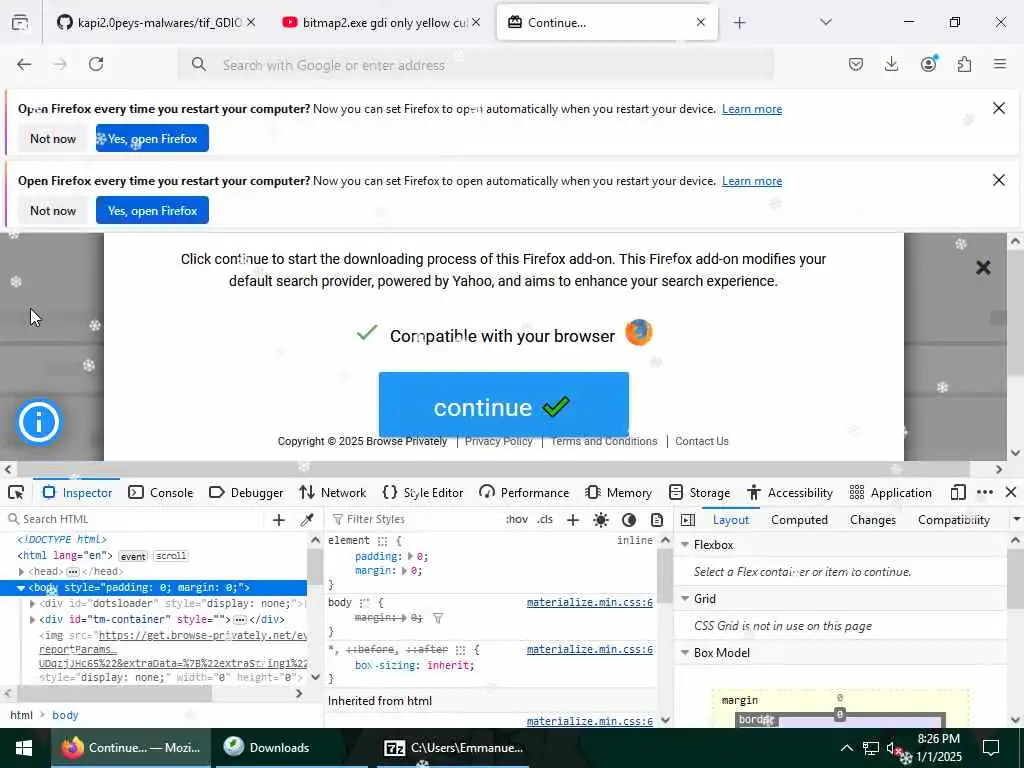Reload the current page

tap(96, 64)
